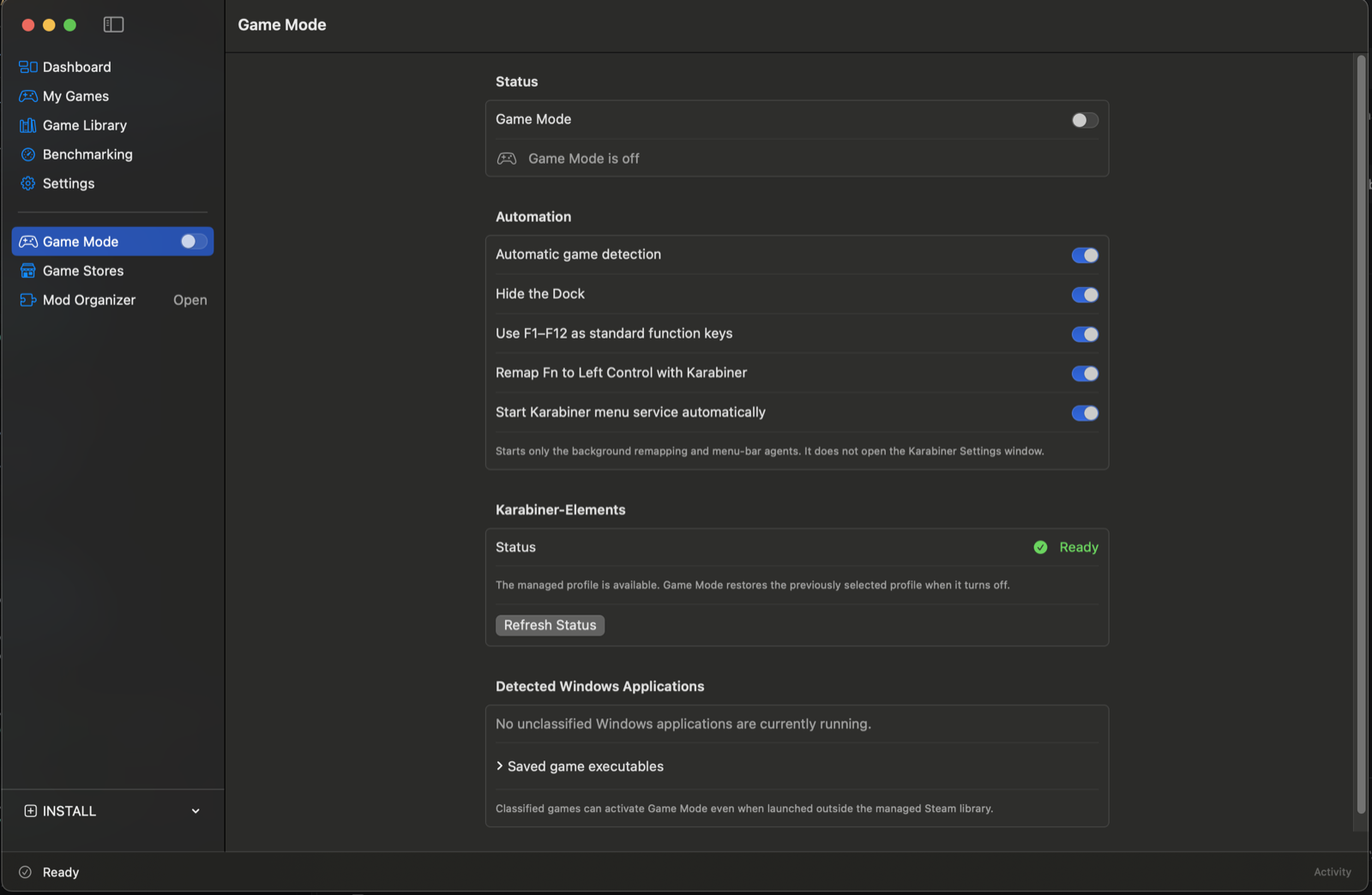The height and width of the screenshot is (895, 1372).
Task: Click the Game Stores storefront icon
Action: [x=28, y=271]
